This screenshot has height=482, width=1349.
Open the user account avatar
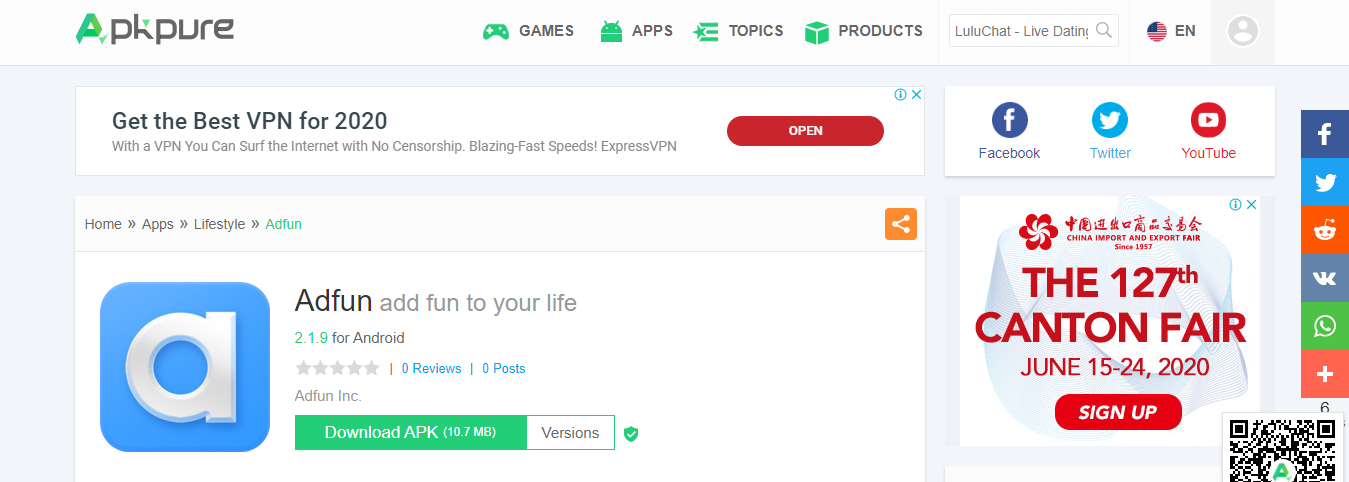1243,31
